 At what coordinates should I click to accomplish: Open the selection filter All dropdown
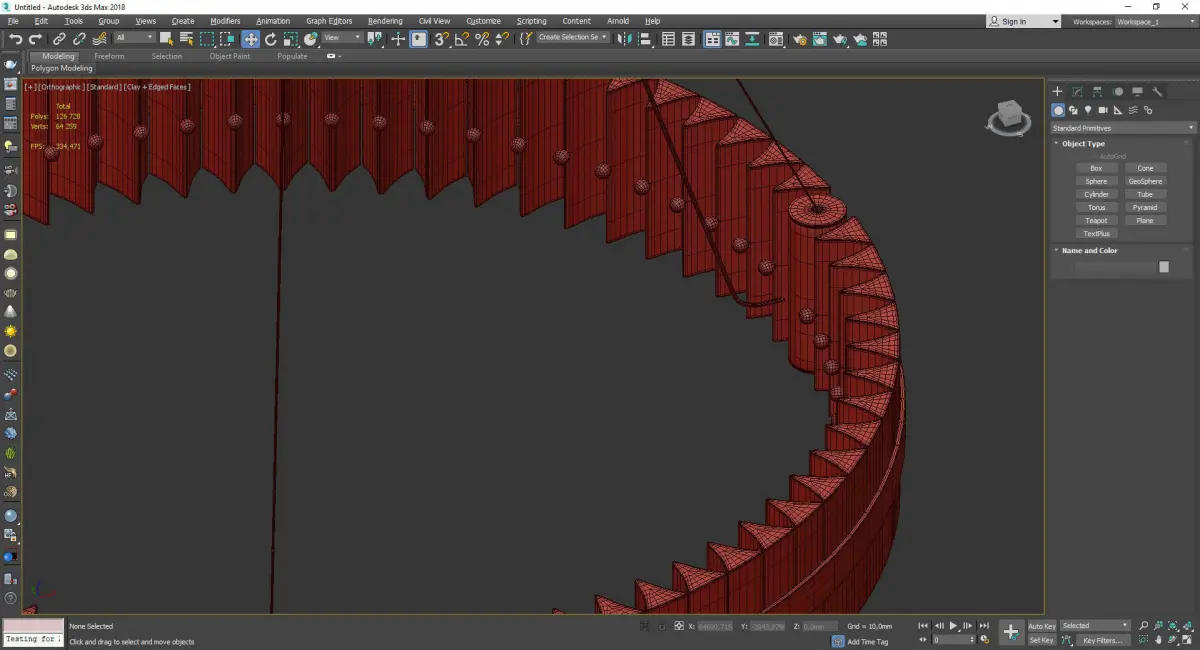click(134, 38)
